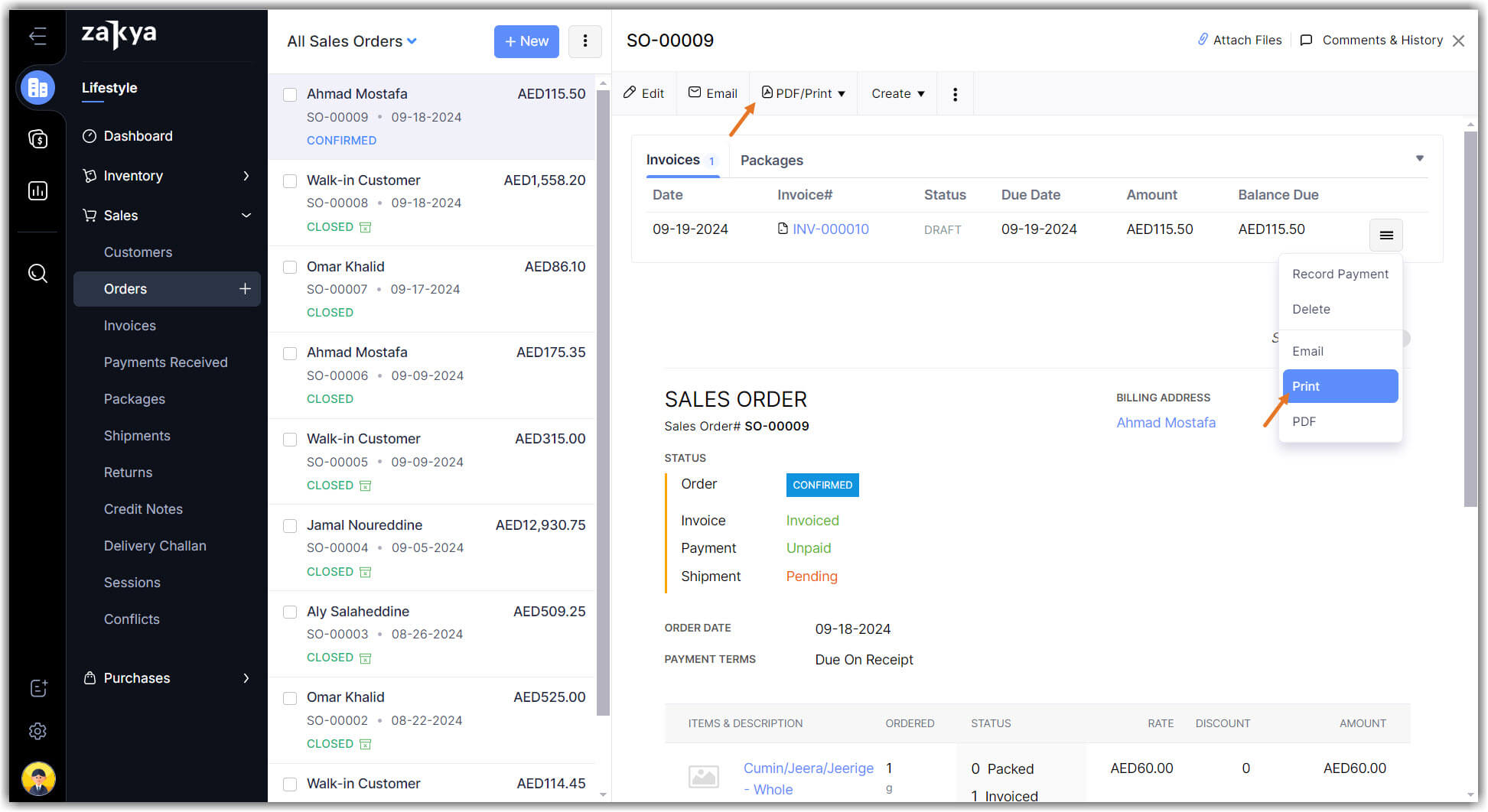Screen dimensions: 1488x812
Task: Expand the PDF/Print dropdown
Action: 804,93
